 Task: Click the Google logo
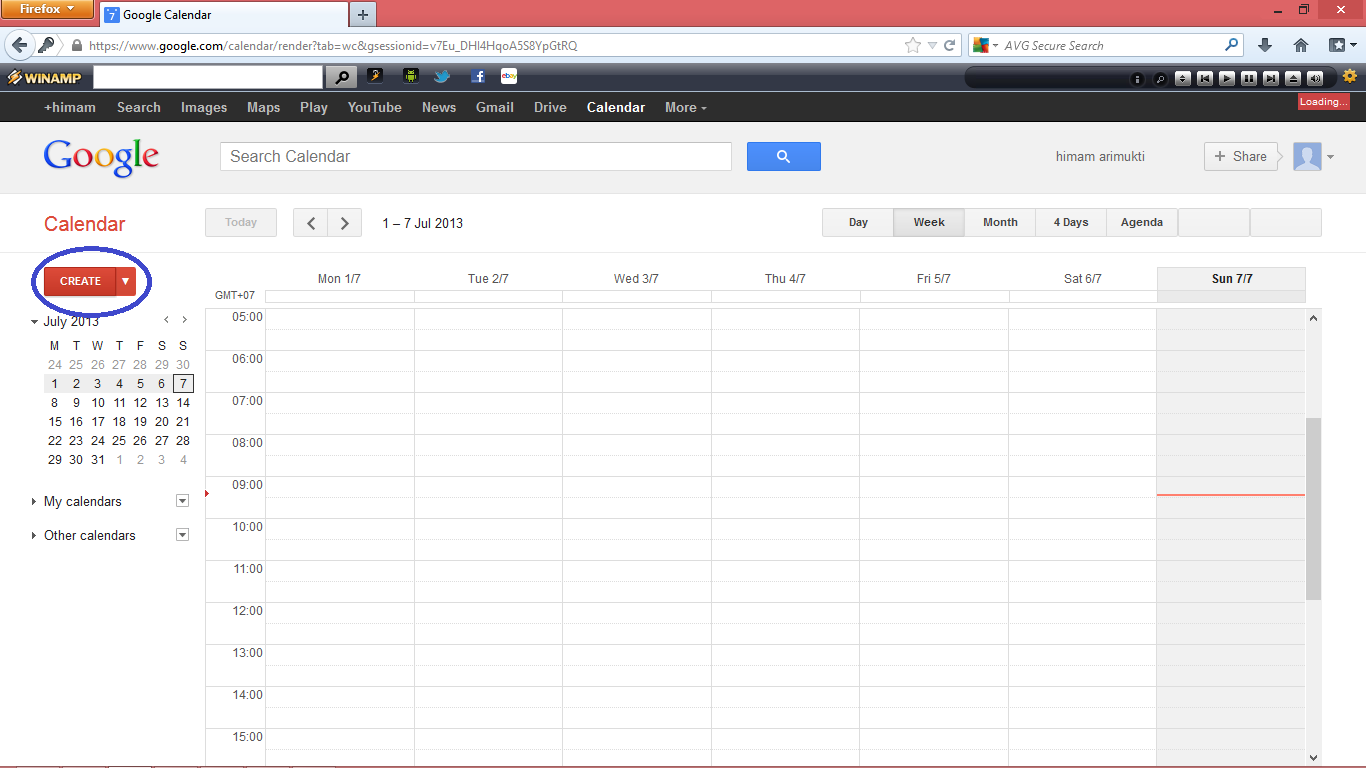point(101,156)
